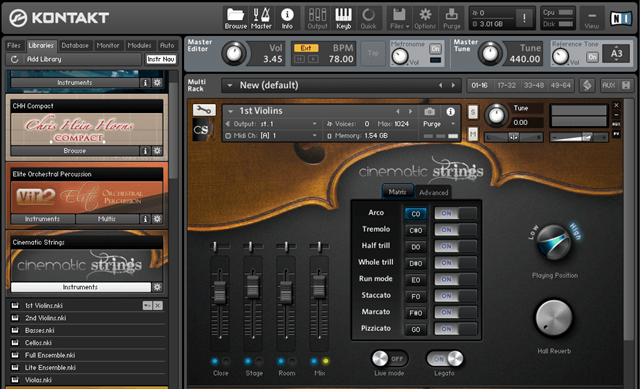Open the Browse folder icon in toolbar
Viewport: 640px width, 389px height.
(236, 18)
